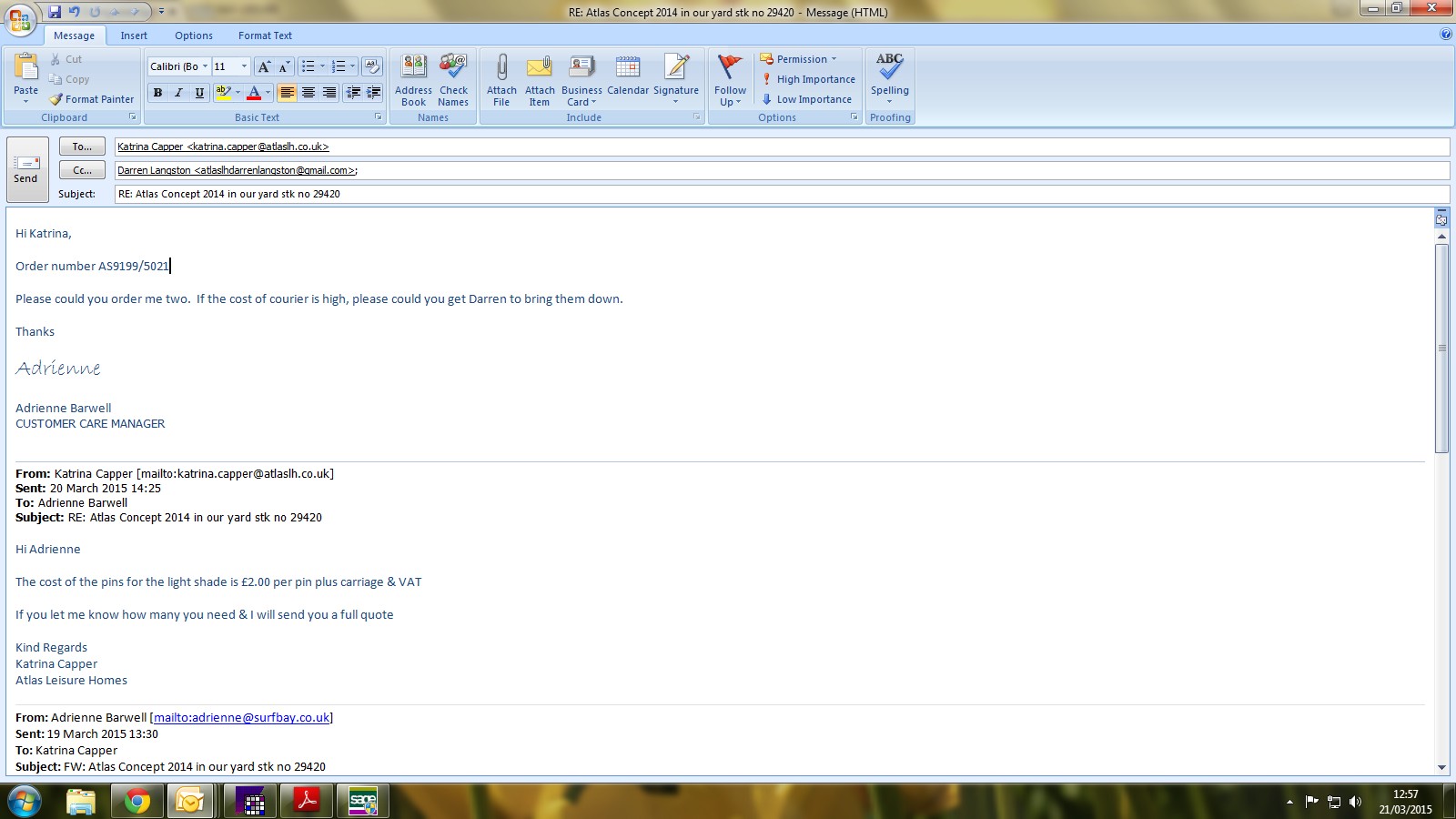Click the volume icon in the system tray
The height and width of the screenshot is (819, 1456).
(x=1355, y=802)
